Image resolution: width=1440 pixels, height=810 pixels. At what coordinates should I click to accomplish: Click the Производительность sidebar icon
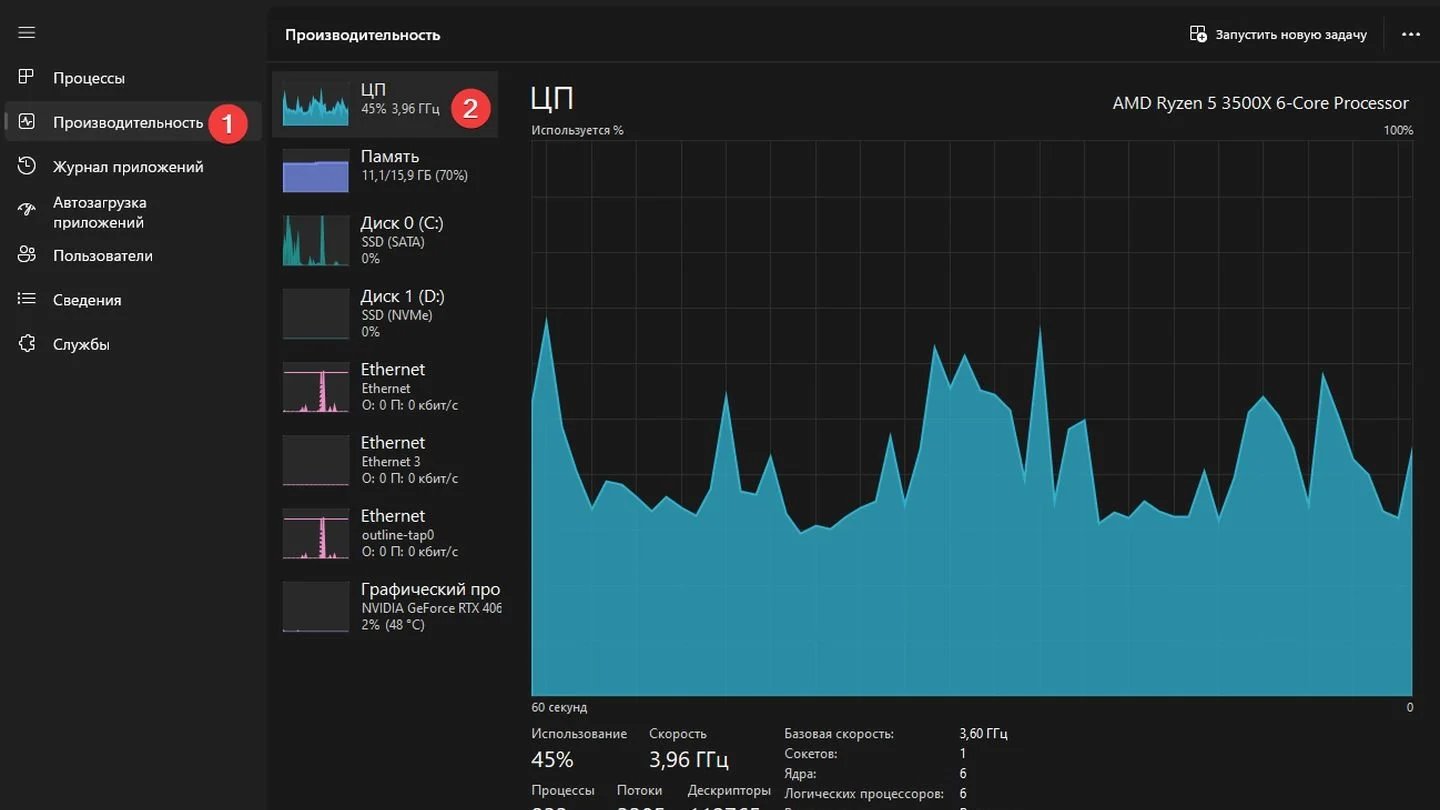(27, 122)
